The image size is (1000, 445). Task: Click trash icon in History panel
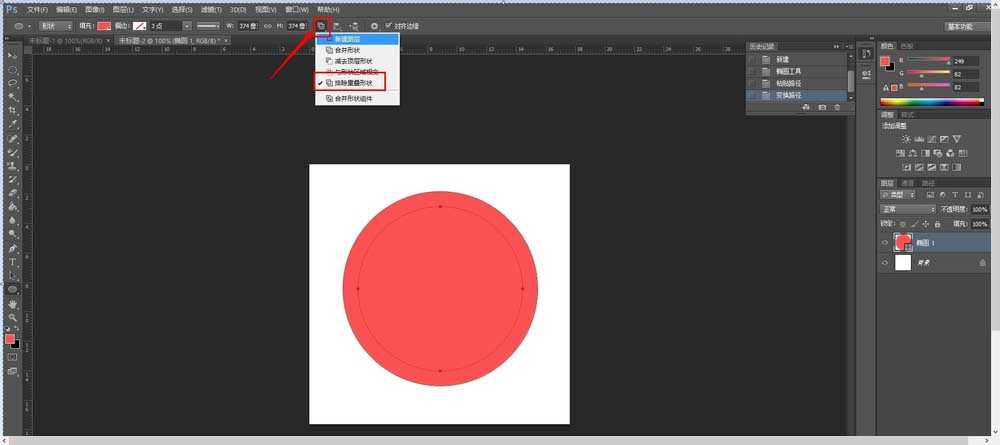(x=836, y=107)
